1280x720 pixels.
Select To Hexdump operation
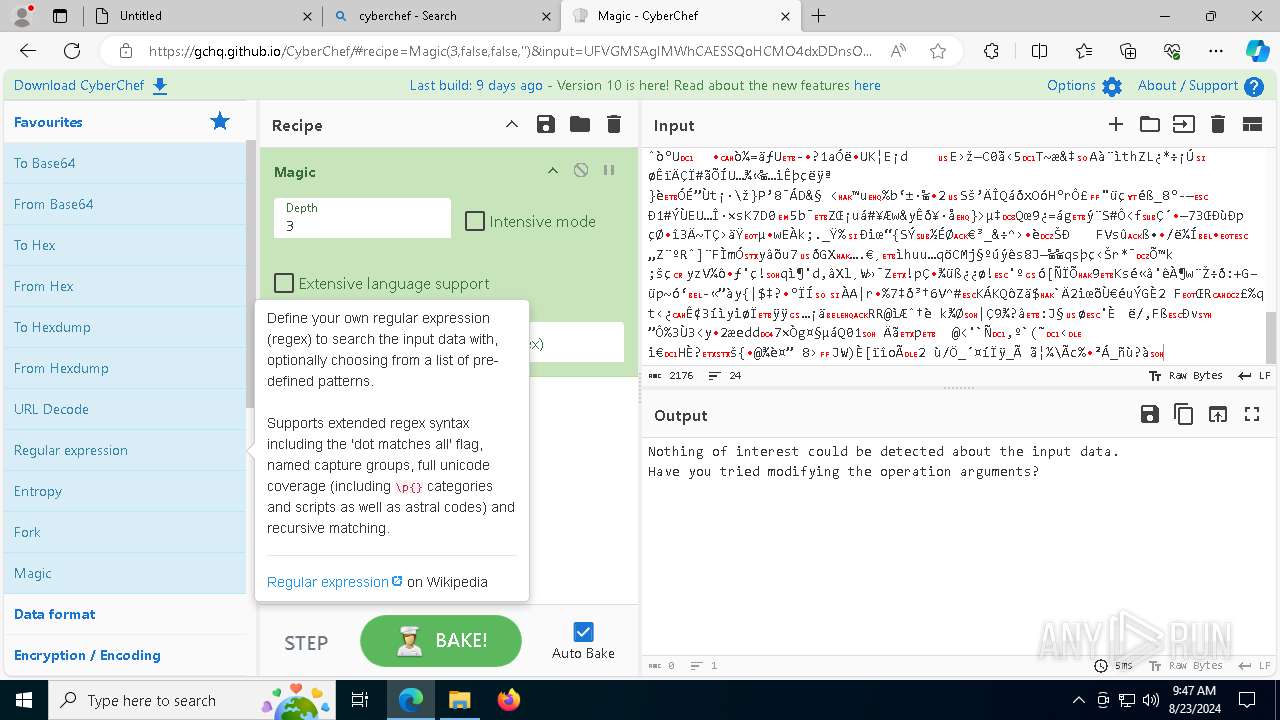124,327
